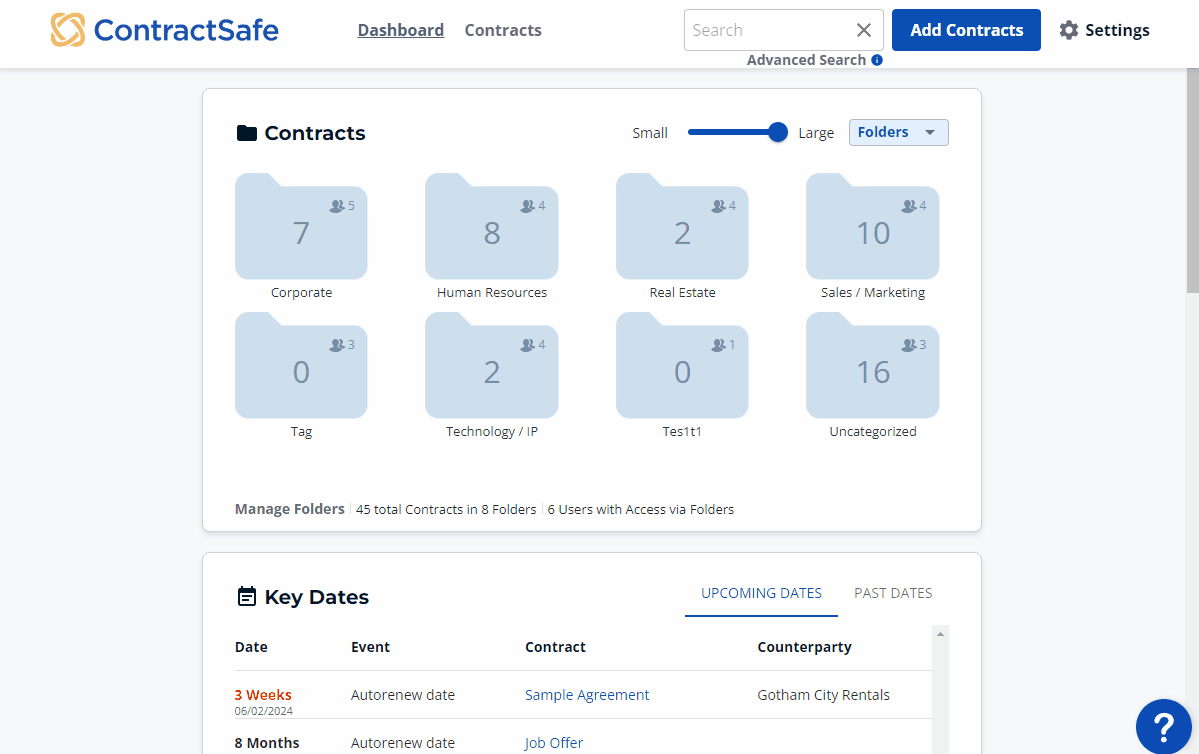Click into the Search input field
Screen dimensions: 1199x754
point(765,30)
